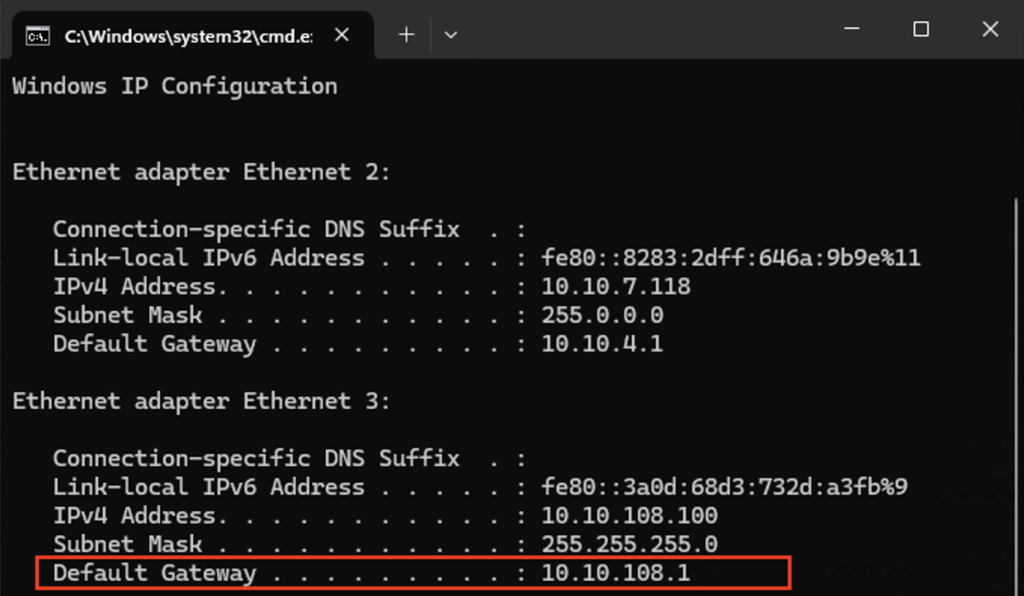Expand the new tab profile dropdown chevron

(x=451, y=35)
